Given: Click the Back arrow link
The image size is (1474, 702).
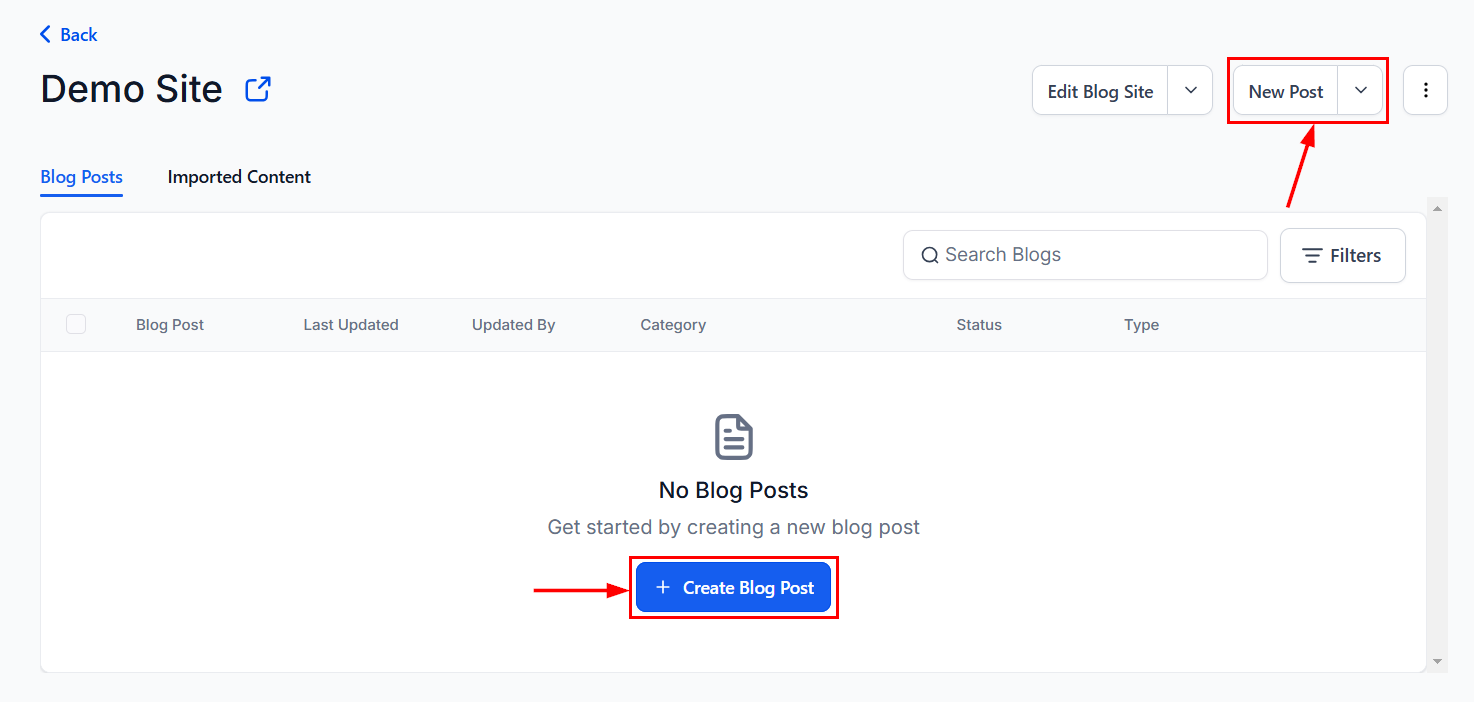Looking at the screenshot, I should [x=68, y=35].
